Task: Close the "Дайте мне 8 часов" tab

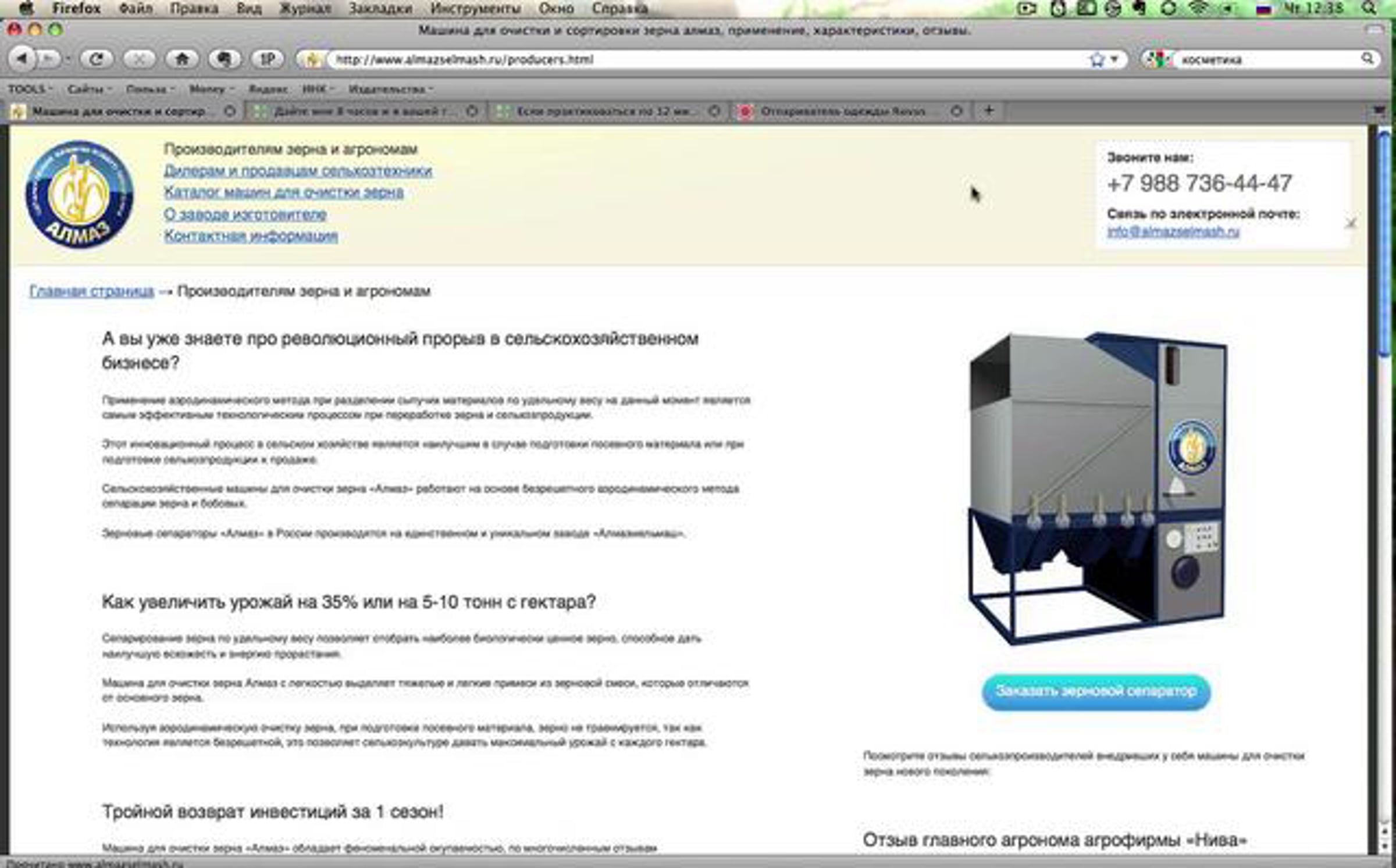Action: (x=472, y=111)
